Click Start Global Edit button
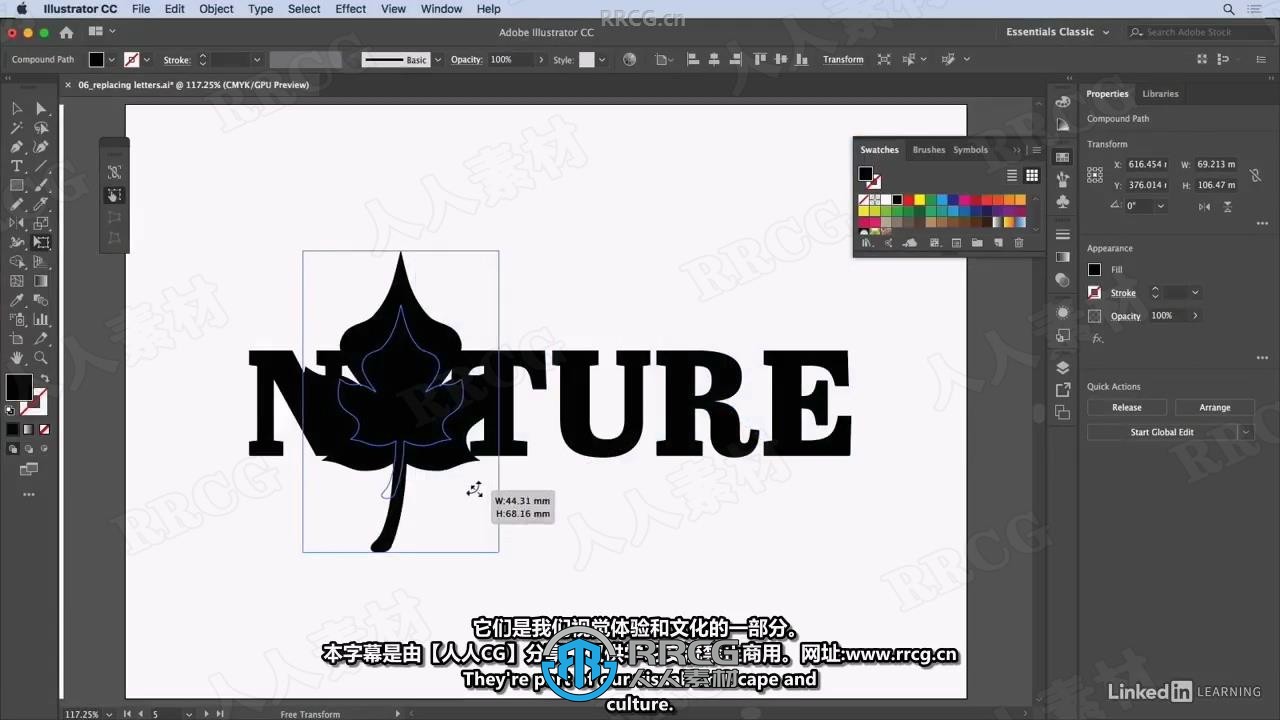This screenshot has width=1280, height=720. tap(1162, 432)
